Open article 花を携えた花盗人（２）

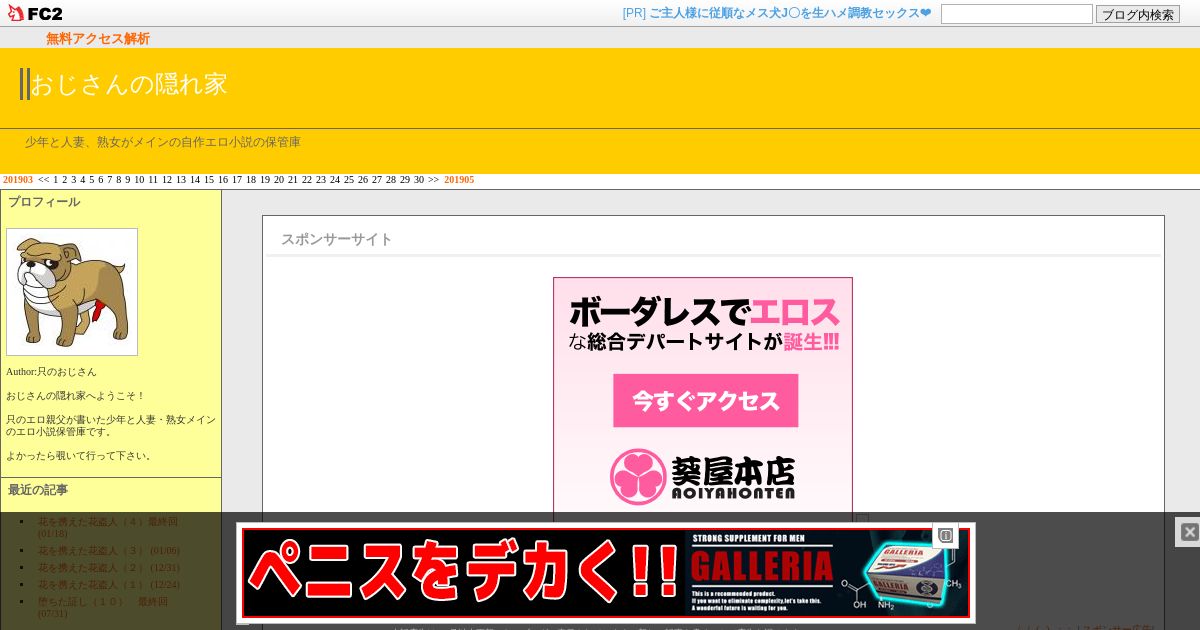[x=108, y=568]
